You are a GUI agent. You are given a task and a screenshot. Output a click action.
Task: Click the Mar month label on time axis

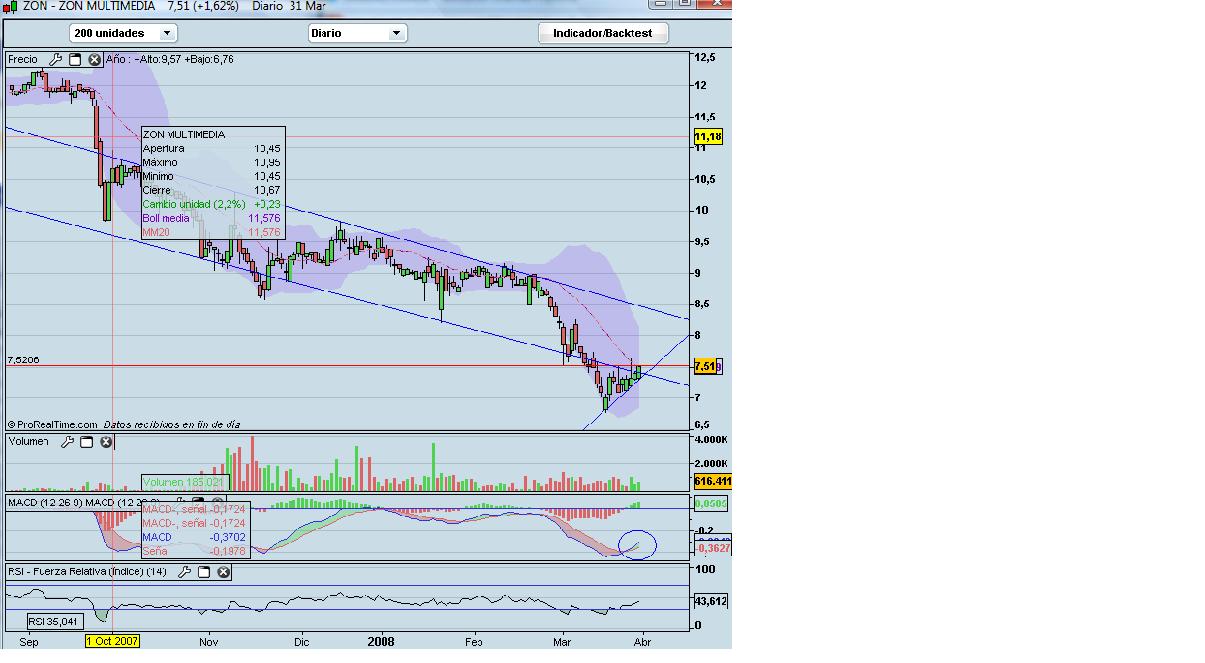[563, 642]
